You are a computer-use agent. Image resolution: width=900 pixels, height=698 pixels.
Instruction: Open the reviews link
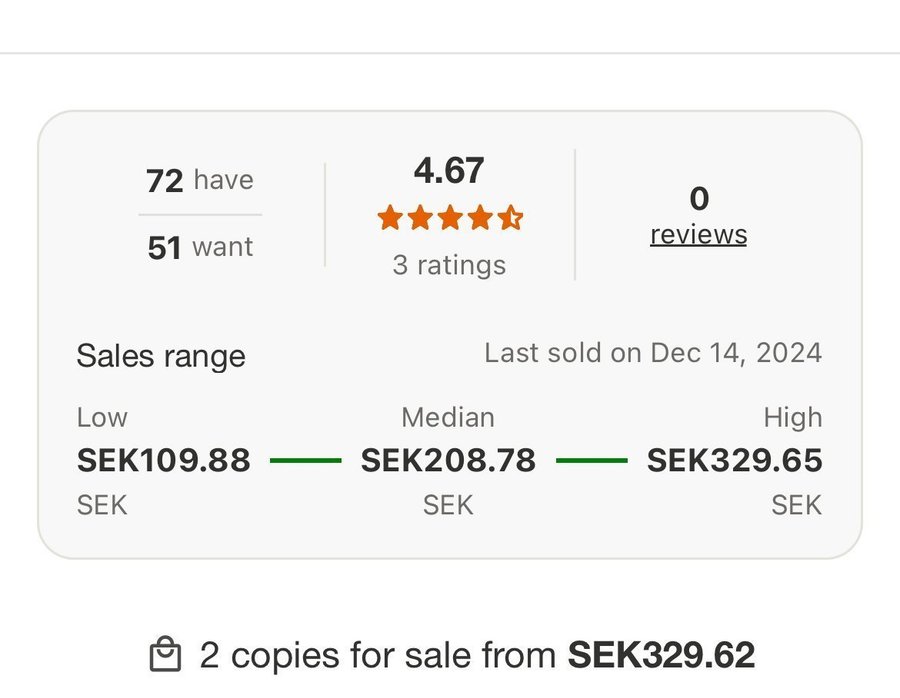click(698, 234)
